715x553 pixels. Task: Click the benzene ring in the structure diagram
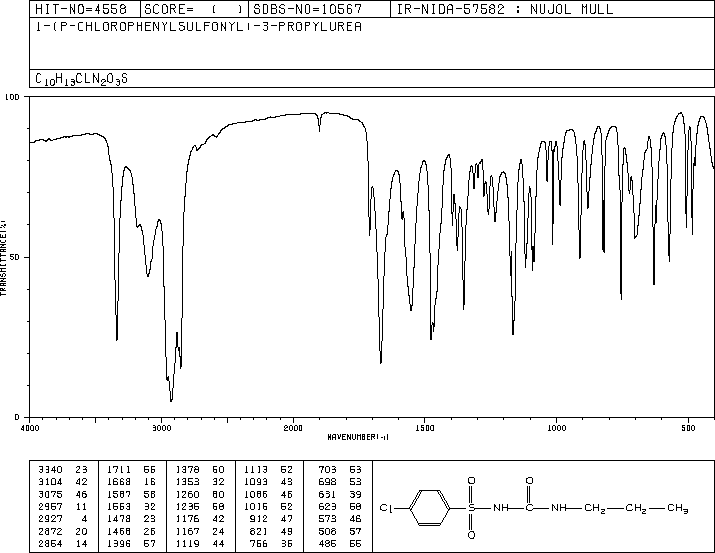click(430, 508)
